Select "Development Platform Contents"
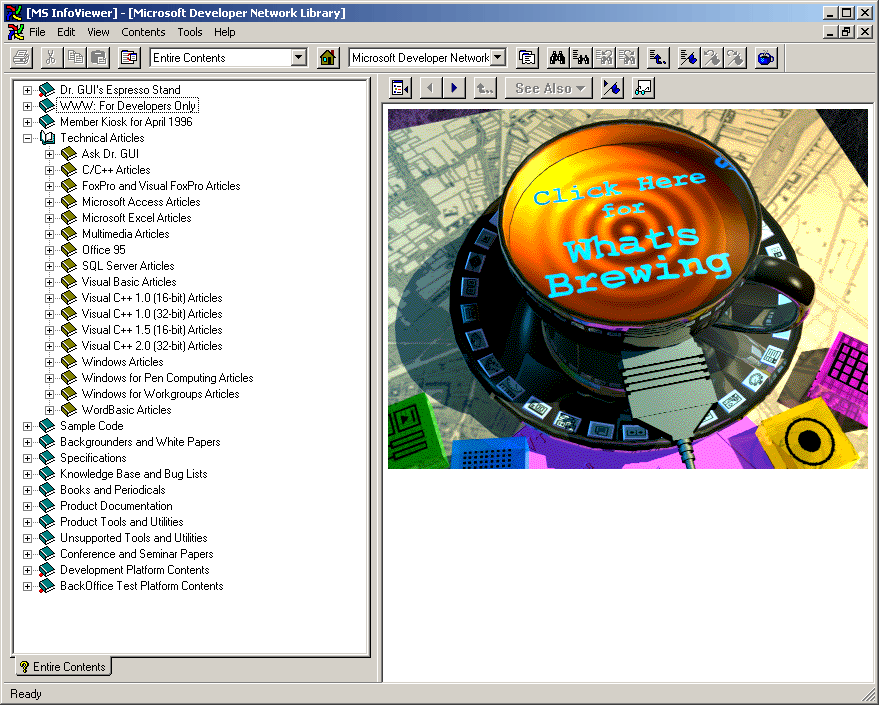This screenshot has width=879, height=705. pyautogui.click(x=135, y=570)
